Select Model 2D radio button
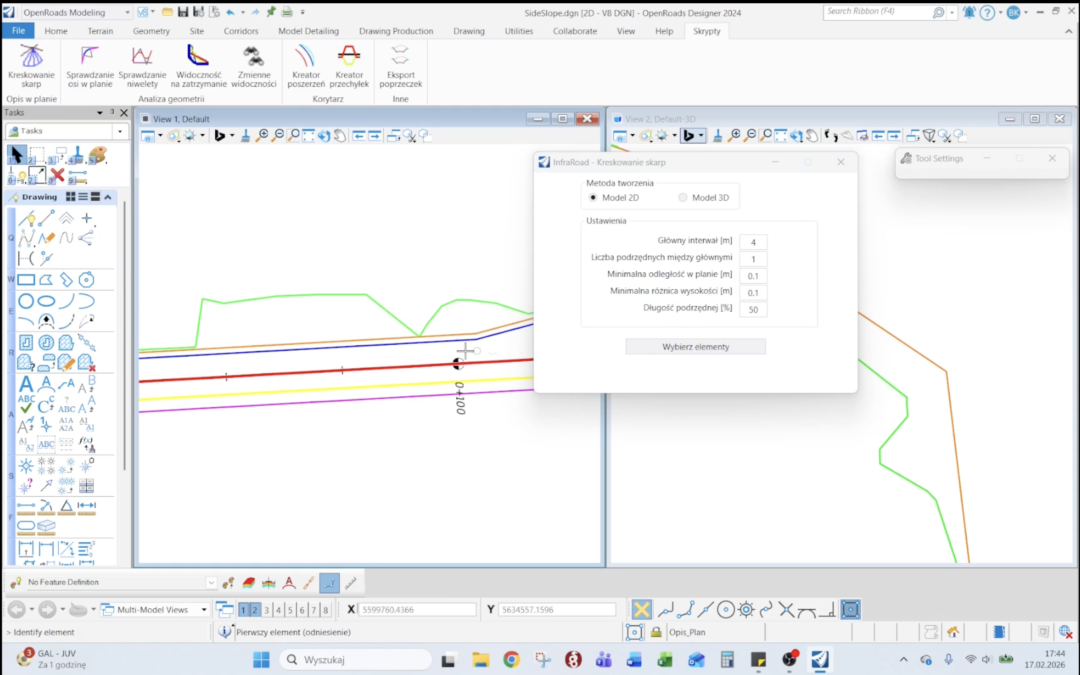The height and width of the screenshot is (675, 1080). [593, 197]
